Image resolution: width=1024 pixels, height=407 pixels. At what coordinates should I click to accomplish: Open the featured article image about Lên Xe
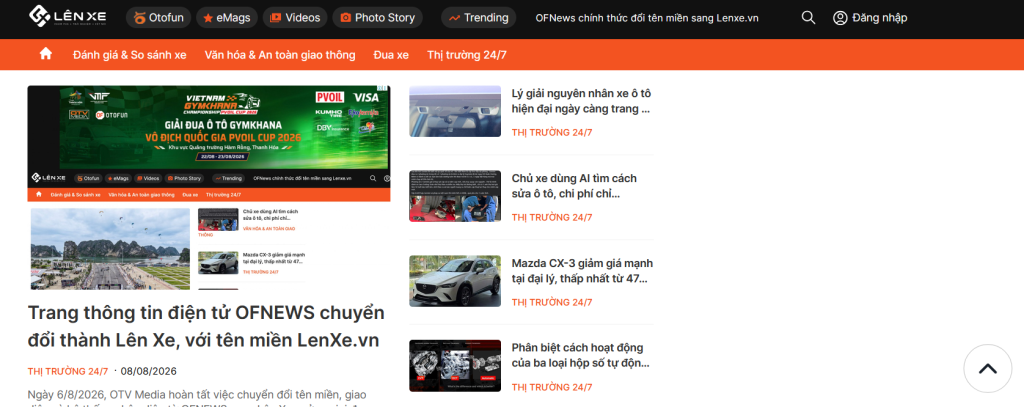[209, 187]
